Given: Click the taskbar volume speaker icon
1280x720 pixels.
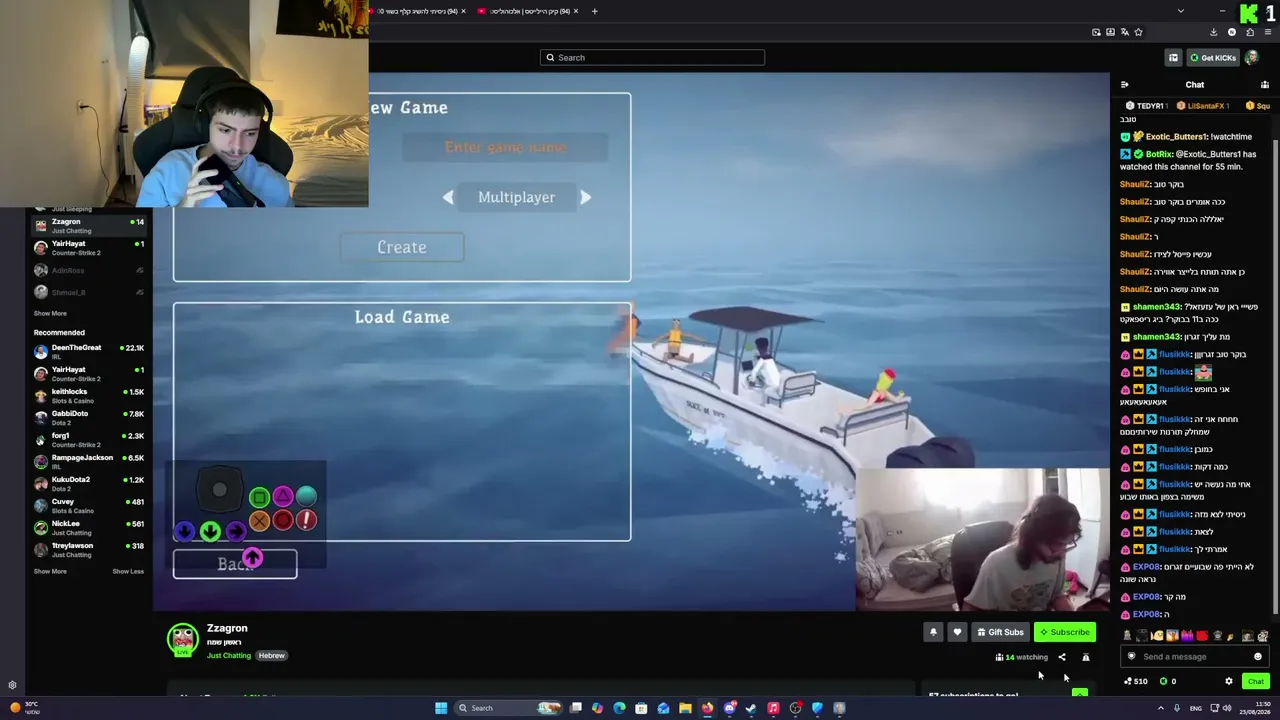Looking at the screenshot, I should pos(1227,708).
